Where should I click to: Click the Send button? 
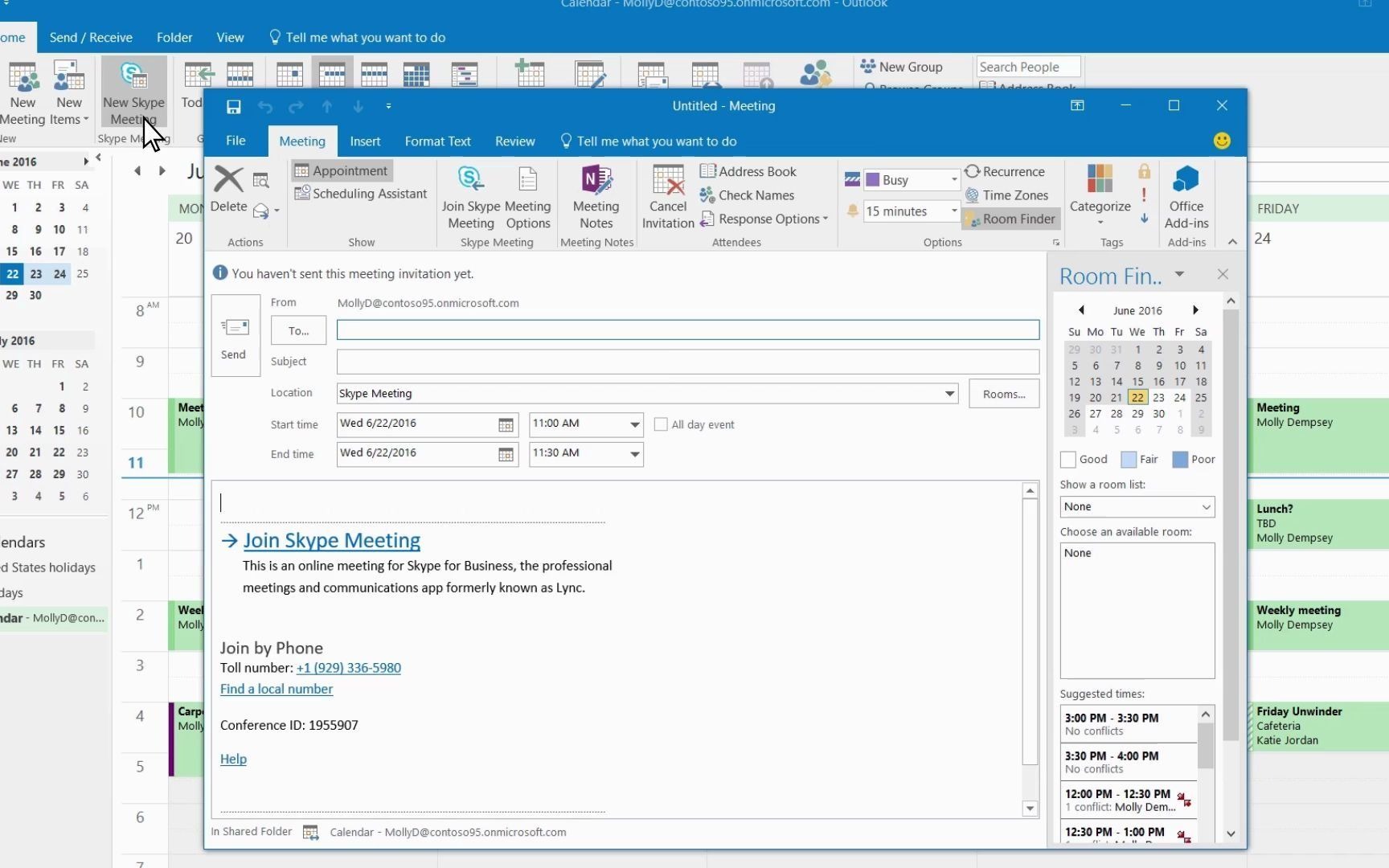235,336
